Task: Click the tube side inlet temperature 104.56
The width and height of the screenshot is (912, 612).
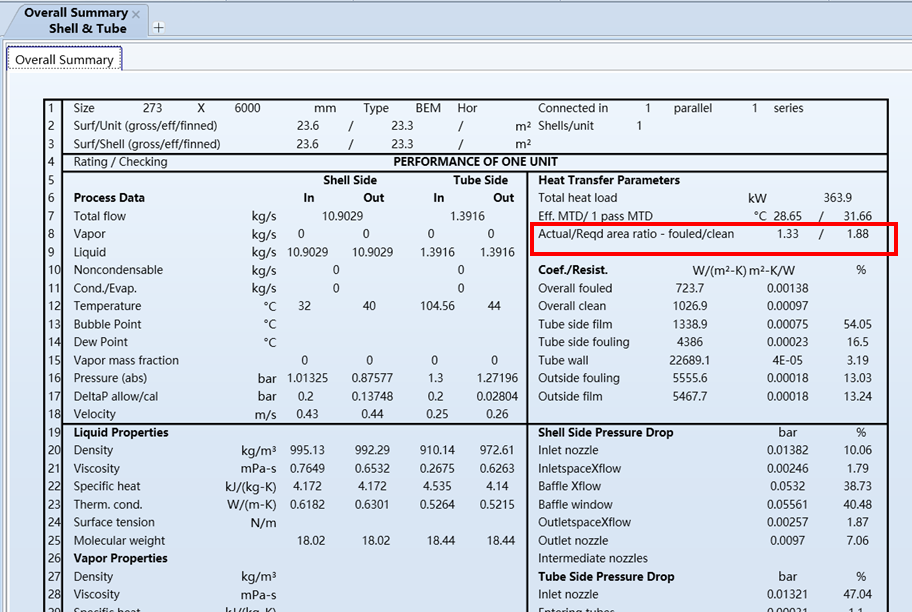Action: point(437,306)
